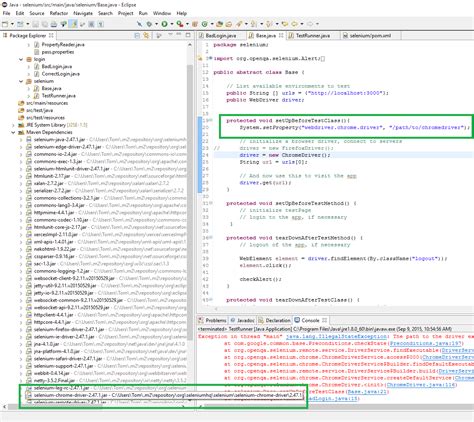
Task: Click the green Run button in the toolbar
Action: [x=164, y=24]
